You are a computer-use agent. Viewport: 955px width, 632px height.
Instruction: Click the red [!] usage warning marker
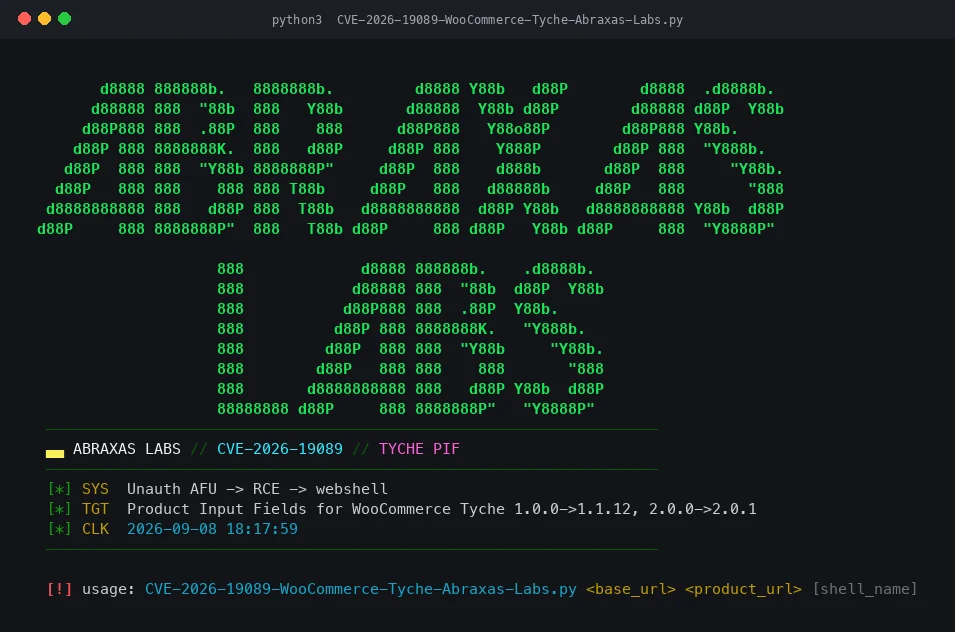pyautogui.click(x=60, y=589)
